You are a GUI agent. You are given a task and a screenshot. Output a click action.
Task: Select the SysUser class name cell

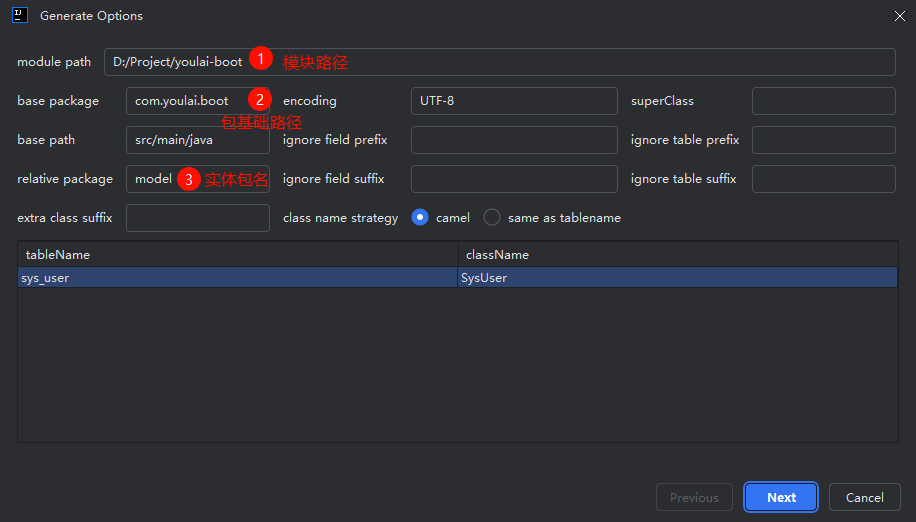point(678,277)
